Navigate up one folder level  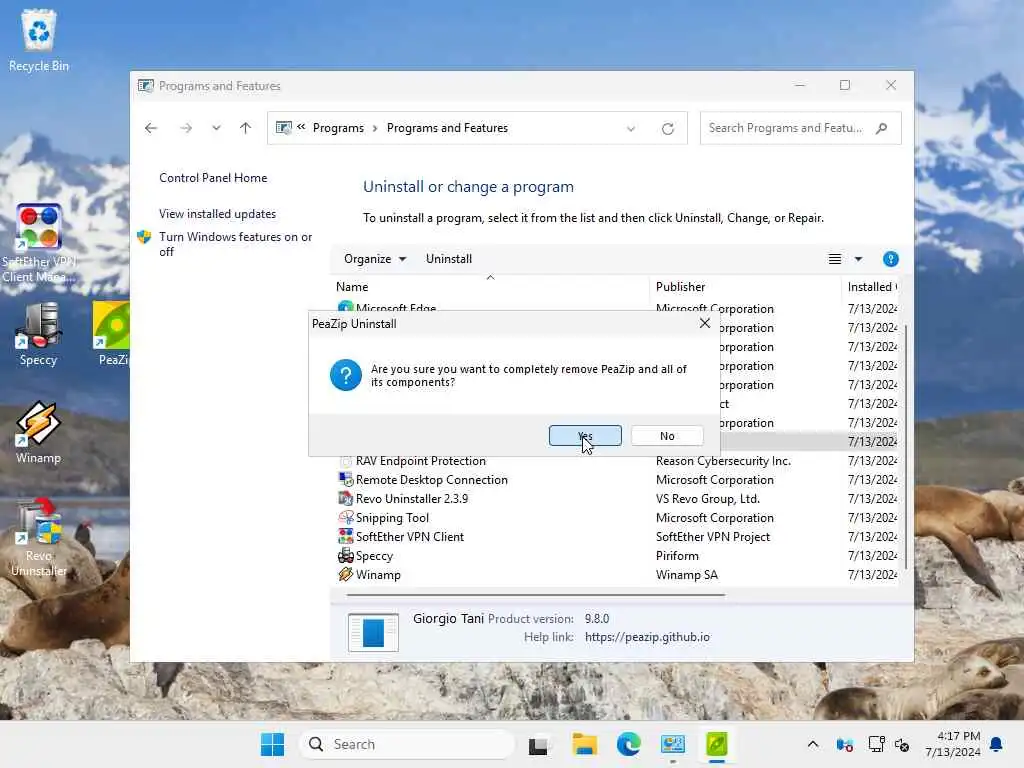pos(246,128)
